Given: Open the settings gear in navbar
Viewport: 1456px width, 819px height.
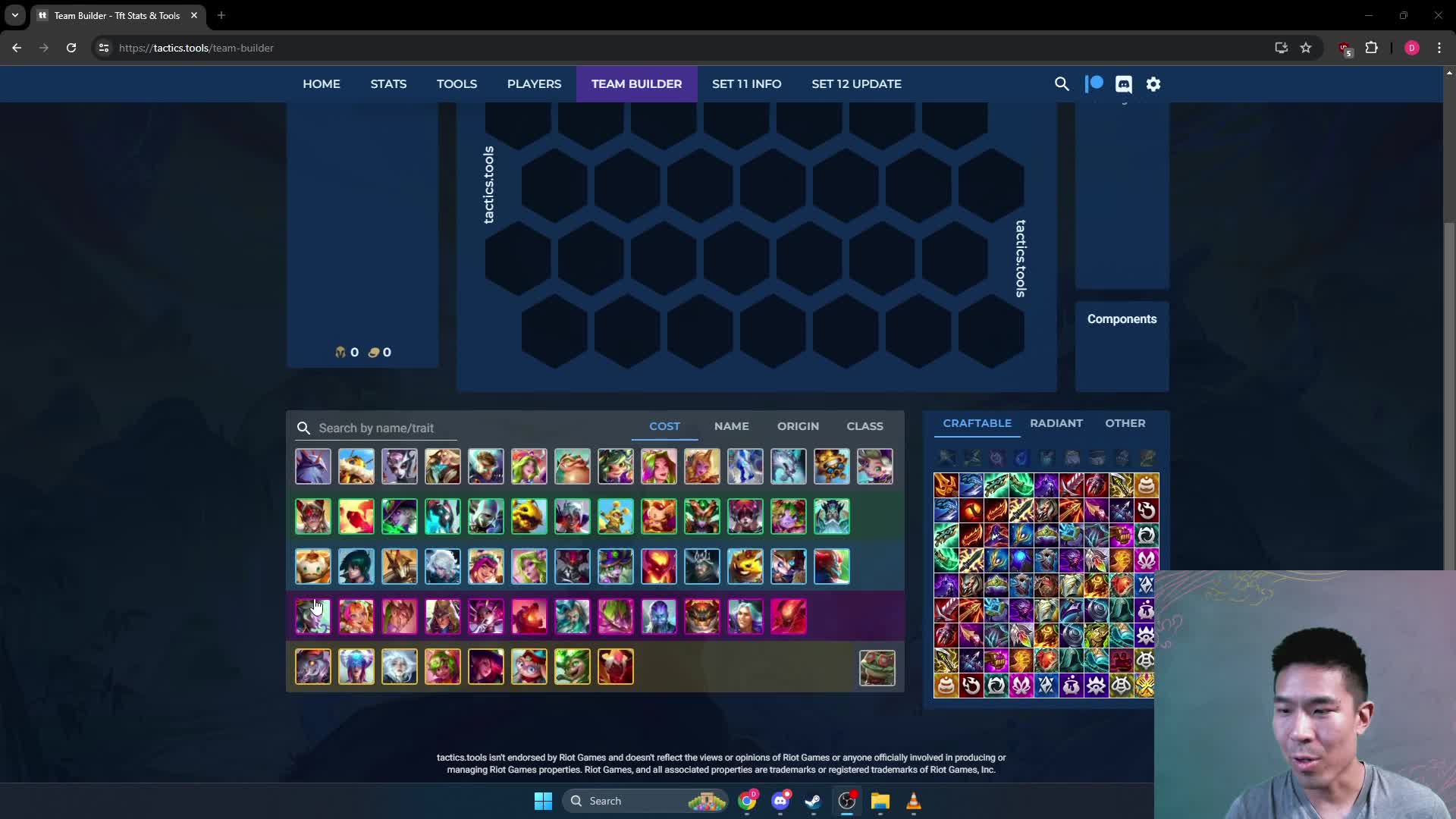Looking at the screenshot, I should [x=1153, y=84].
